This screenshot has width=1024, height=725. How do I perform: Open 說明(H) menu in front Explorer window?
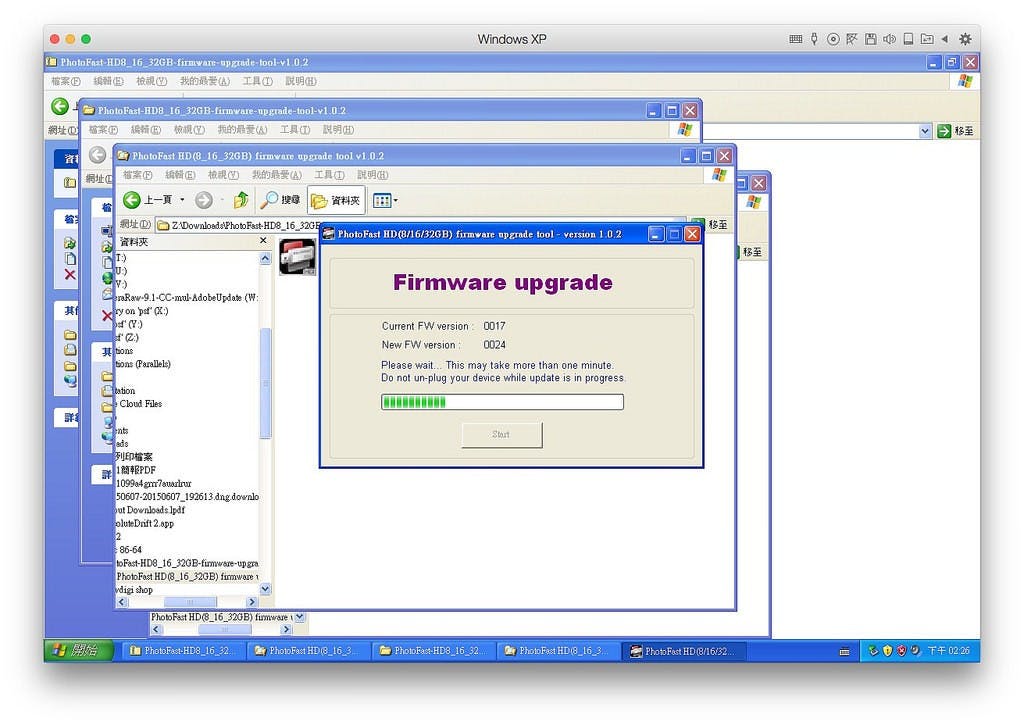click(372, 175)
